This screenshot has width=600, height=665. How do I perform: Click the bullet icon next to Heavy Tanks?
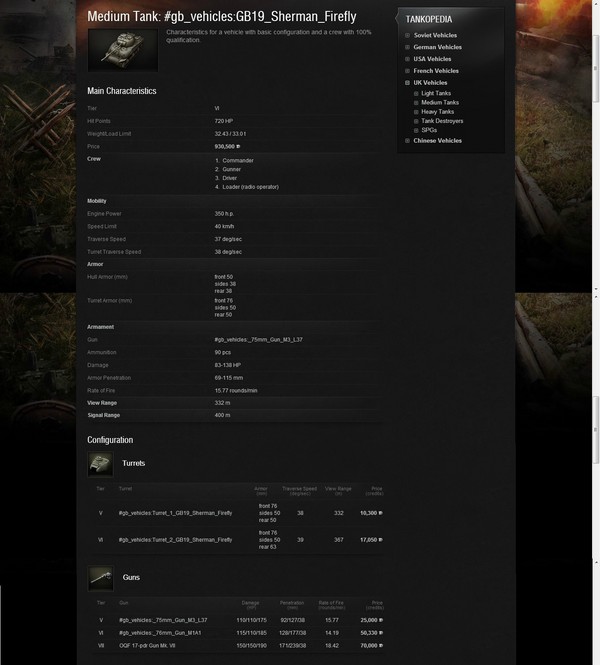pyautogui.click(x=417, y=111)
